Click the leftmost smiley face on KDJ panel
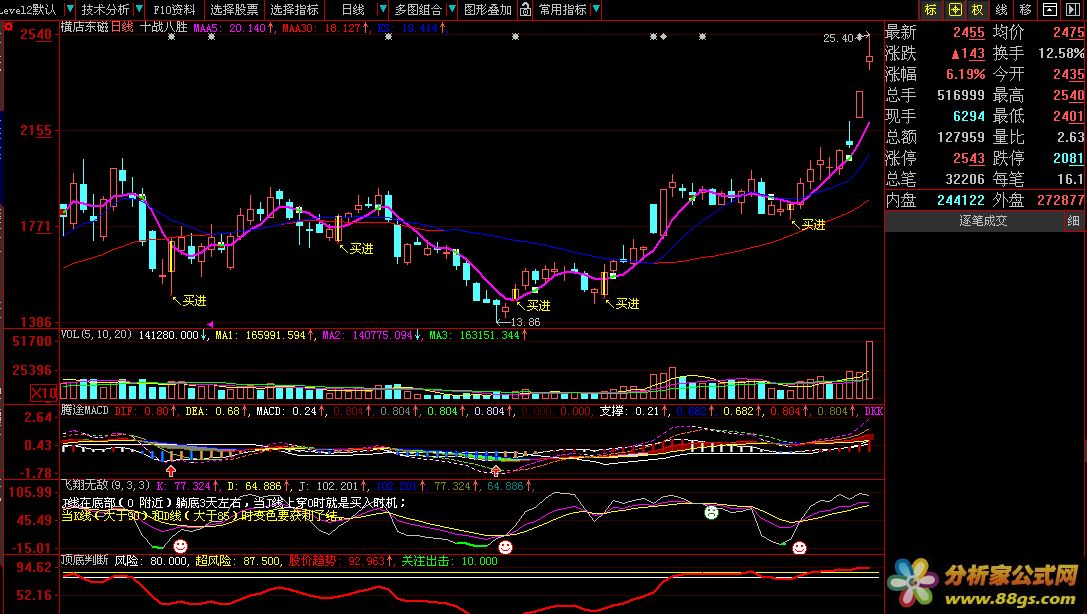This screenshot has width=1087, height=614. coord(180,546)
